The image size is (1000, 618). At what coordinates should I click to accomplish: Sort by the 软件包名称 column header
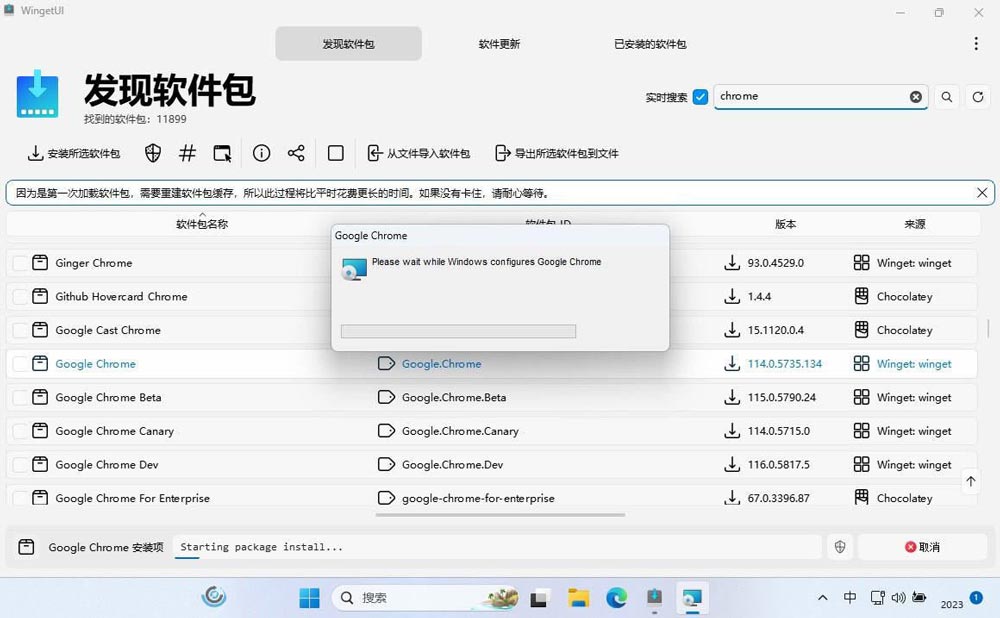tap(202, 224)
